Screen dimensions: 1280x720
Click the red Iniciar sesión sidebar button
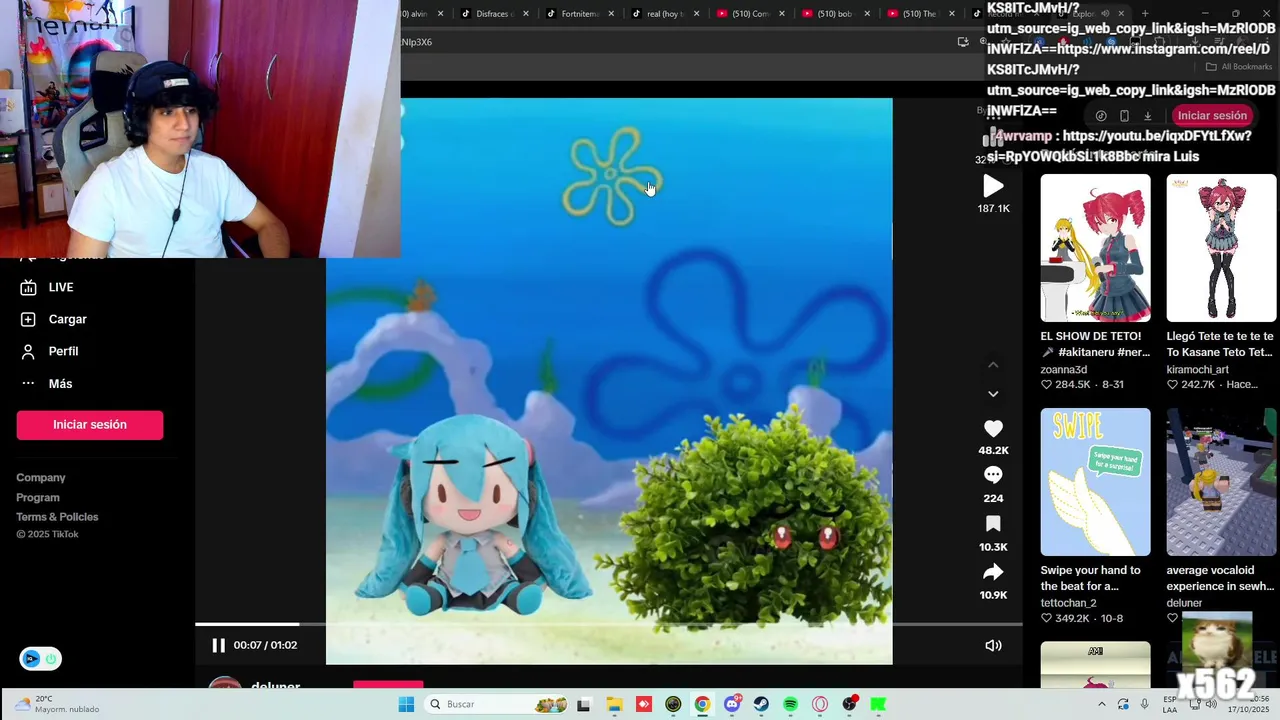coord(90,425)
